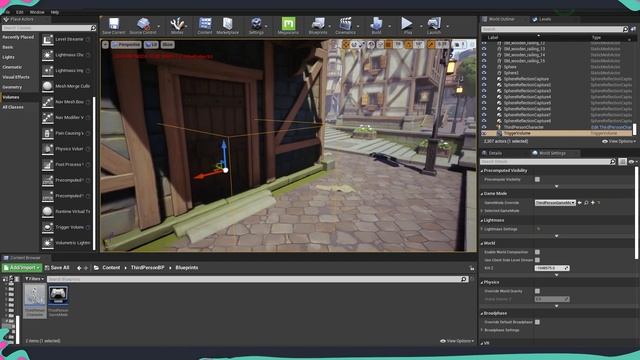640x360 pixels.
Task: Click the green Megascans toolbar icon
Action: (288, 24)
